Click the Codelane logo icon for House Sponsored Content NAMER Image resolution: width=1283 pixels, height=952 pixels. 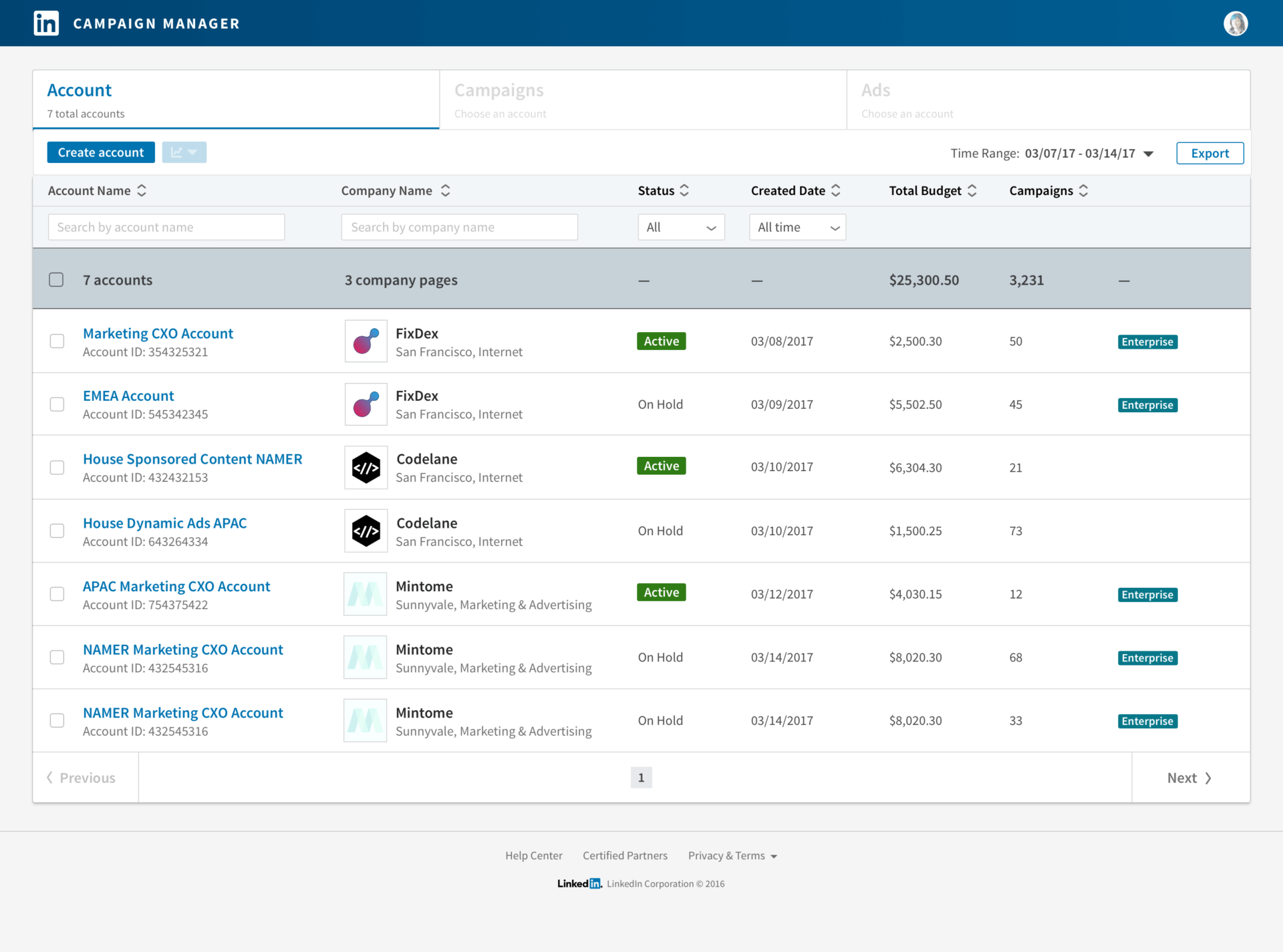coord(365,467)
